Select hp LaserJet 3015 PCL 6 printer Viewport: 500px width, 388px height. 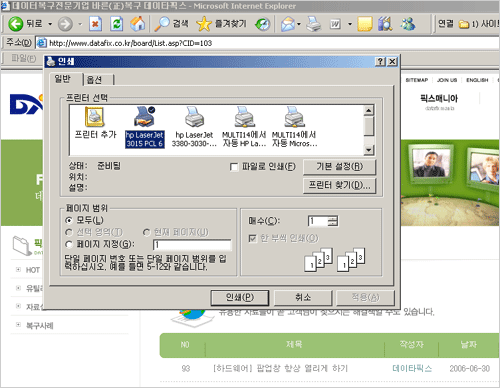[144, 127]
